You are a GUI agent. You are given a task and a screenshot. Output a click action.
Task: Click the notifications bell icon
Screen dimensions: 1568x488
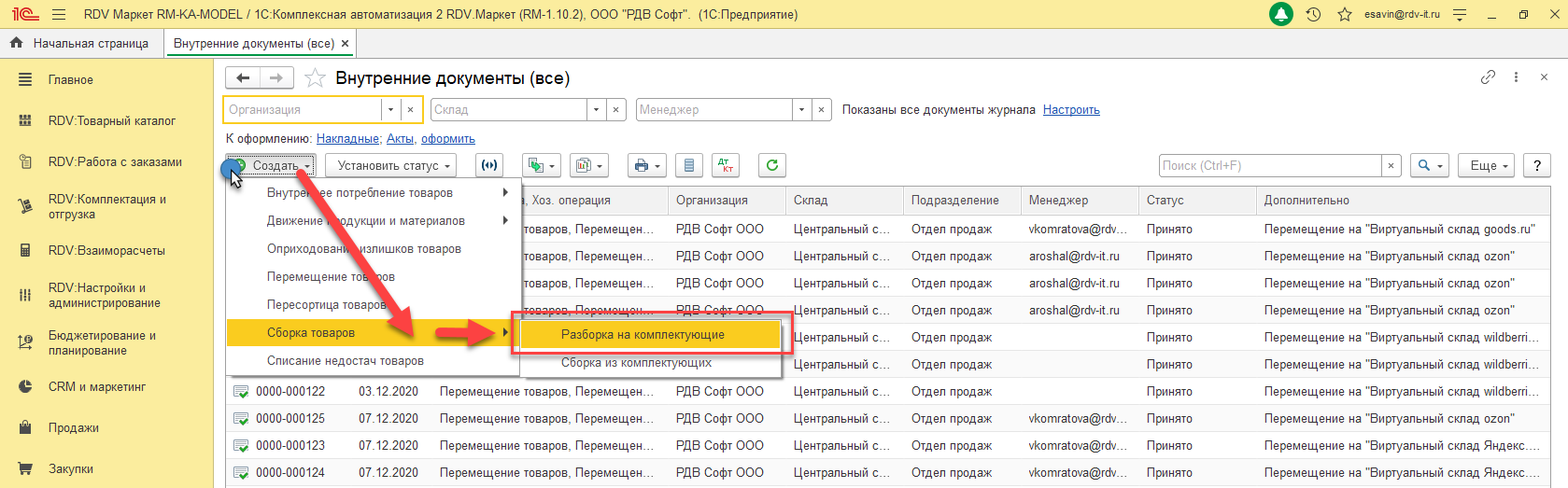(1281, 15)
